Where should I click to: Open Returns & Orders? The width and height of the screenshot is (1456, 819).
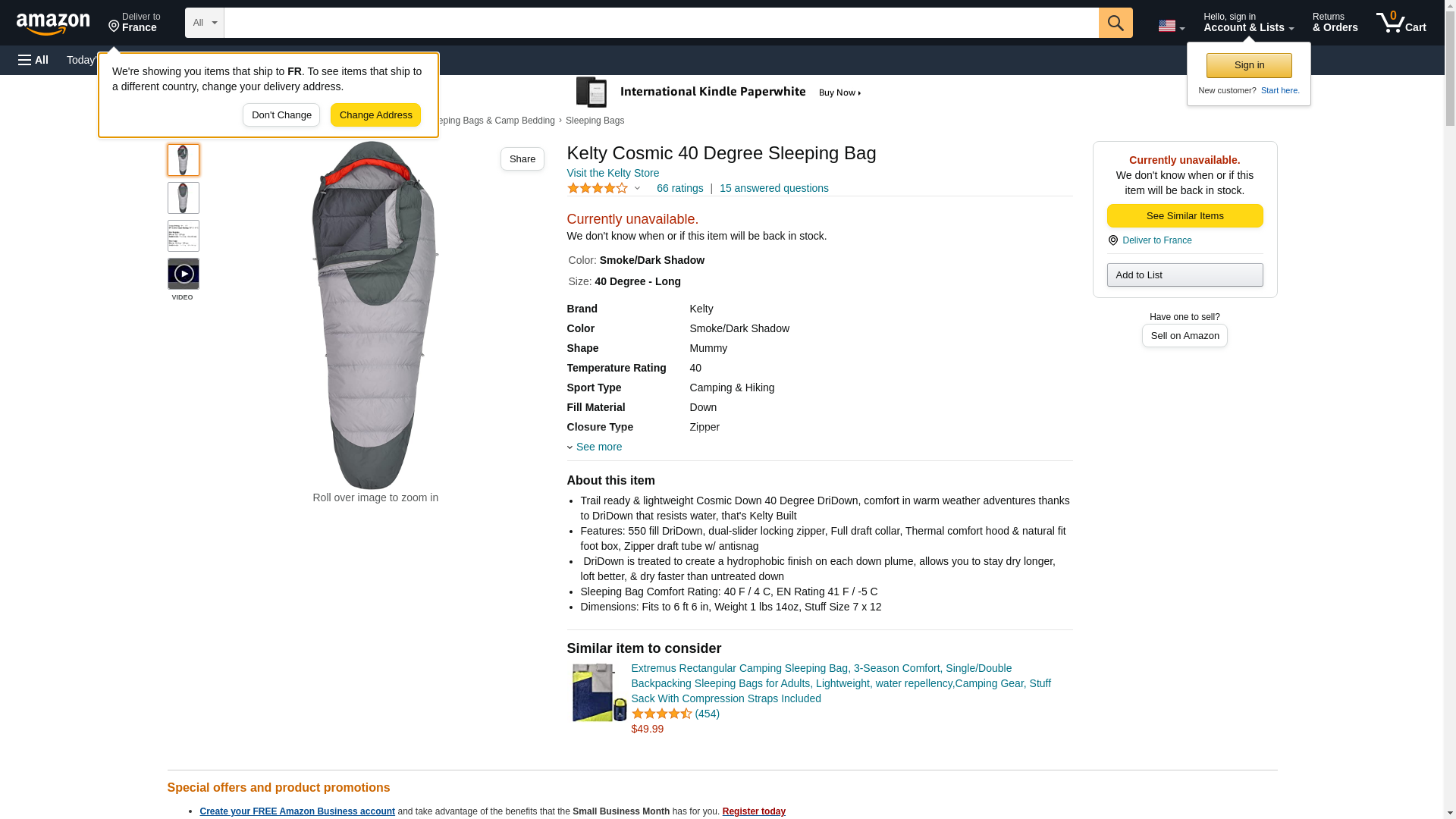coord(1335,23)
